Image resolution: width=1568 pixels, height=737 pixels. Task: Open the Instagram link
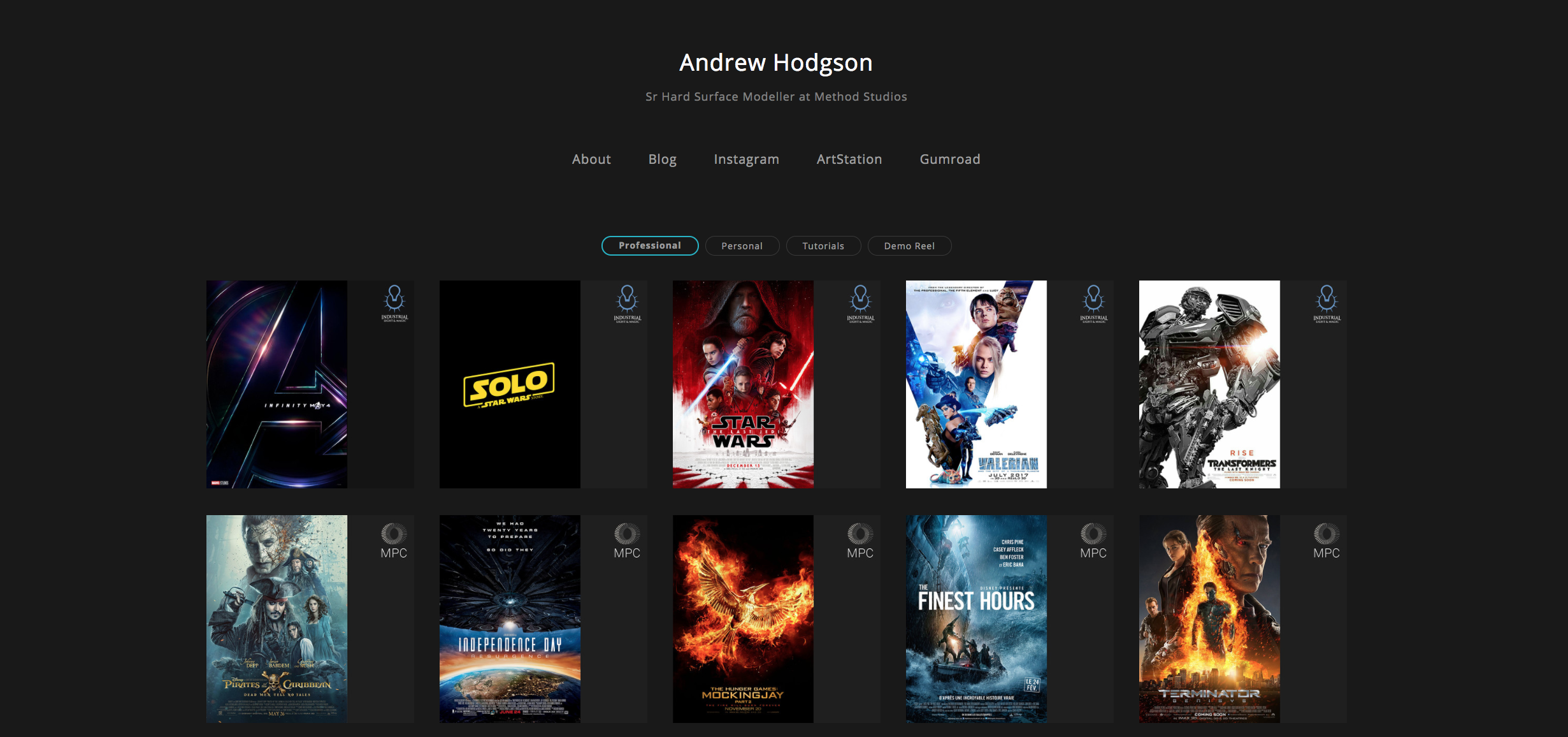[746, 159]
